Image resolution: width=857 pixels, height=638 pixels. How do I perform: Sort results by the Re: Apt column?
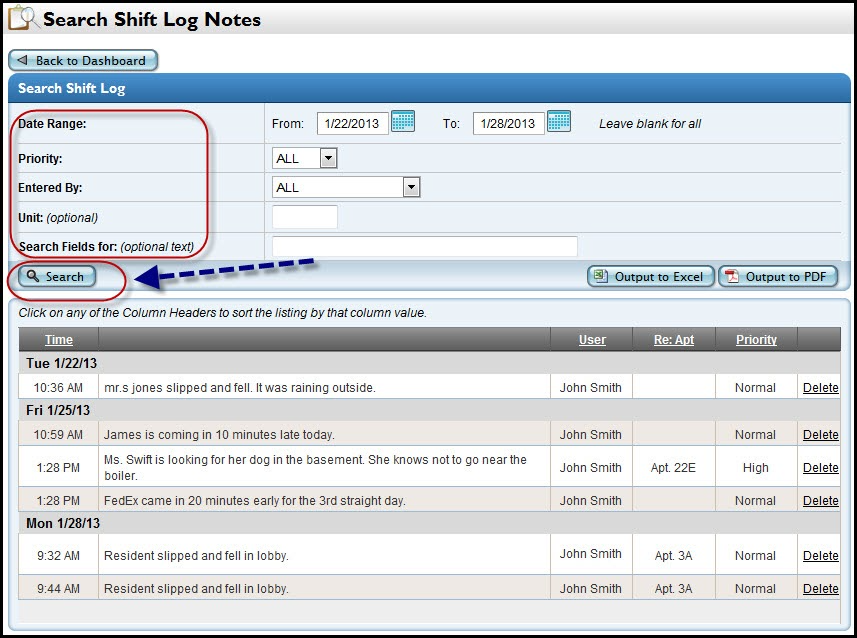[x=674, y=339]
